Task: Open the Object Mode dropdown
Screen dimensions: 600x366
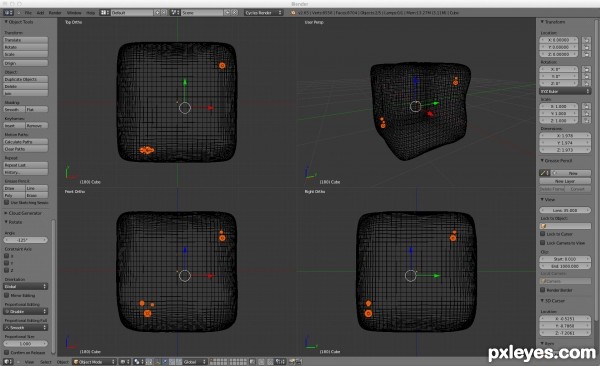Action: pyautogui.click(x=94, y=361)
